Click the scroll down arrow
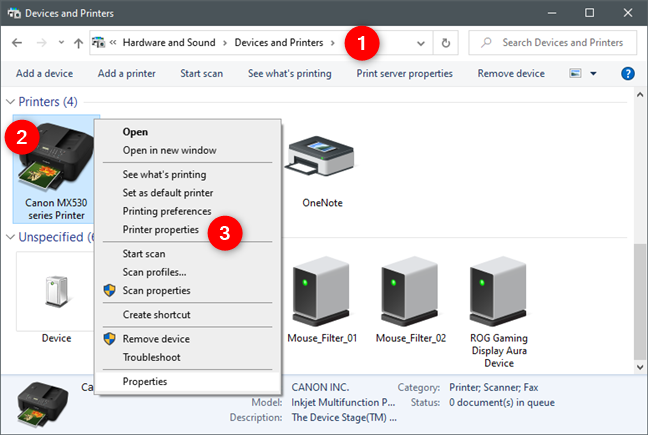The height and width of the screenshot is (435, 648). point(640,367)
